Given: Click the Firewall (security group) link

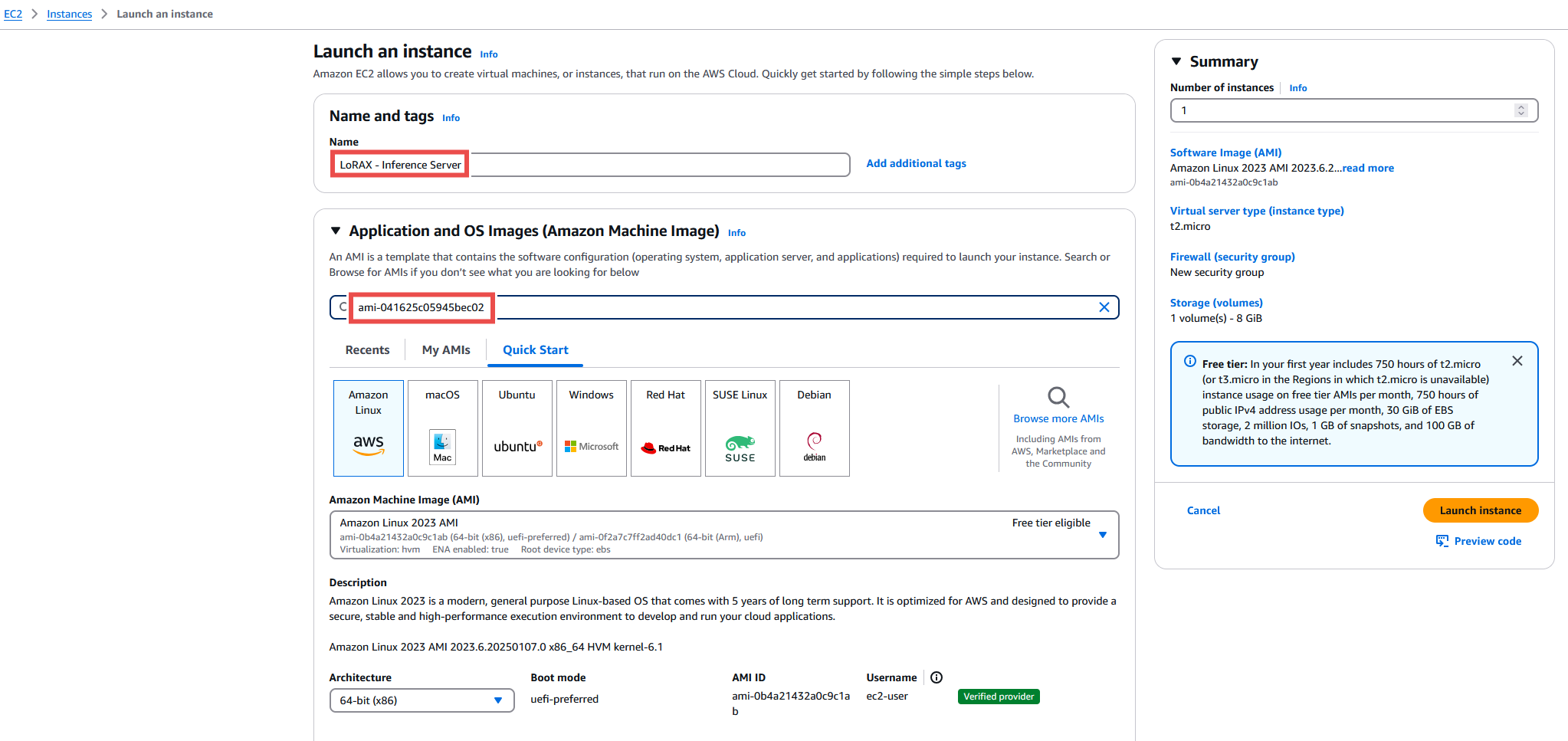Looking at the screenshot, I should [1232, 257].
